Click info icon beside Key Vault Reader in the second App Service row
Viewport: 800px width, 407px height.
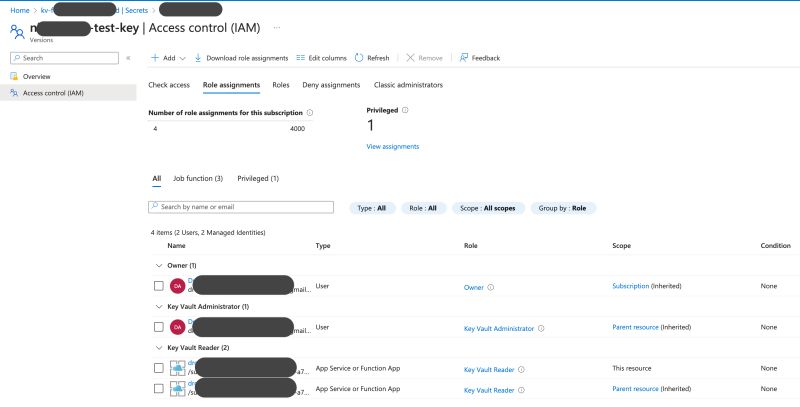[x=521, y=390]
